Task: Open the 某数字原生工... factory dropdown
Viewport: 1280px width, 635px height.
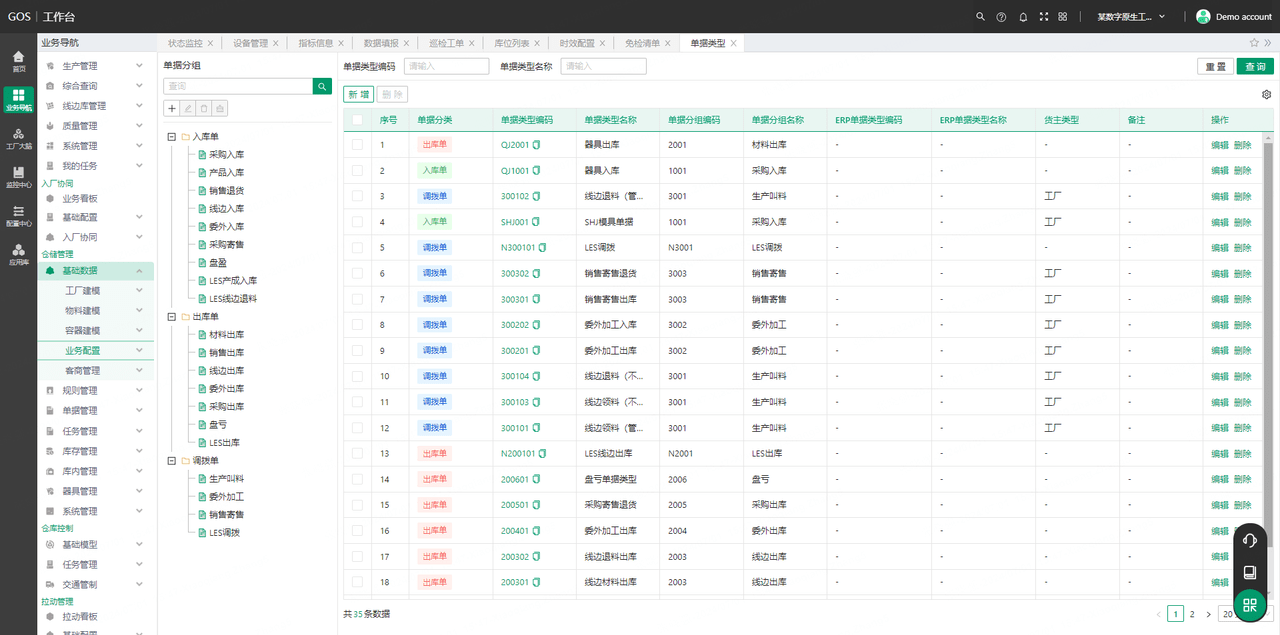Action: [1130, 17]
